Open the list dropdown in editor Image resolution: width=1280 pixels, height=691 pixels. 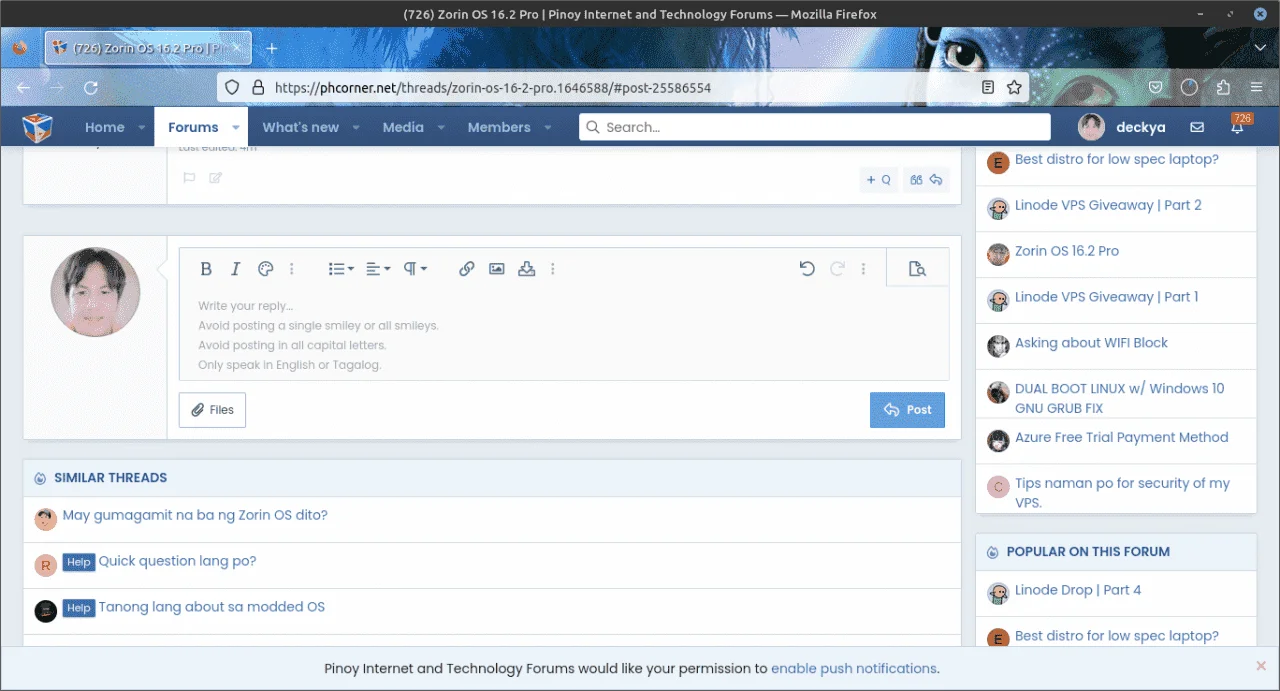pyautogui.click(x=341, y=269)
